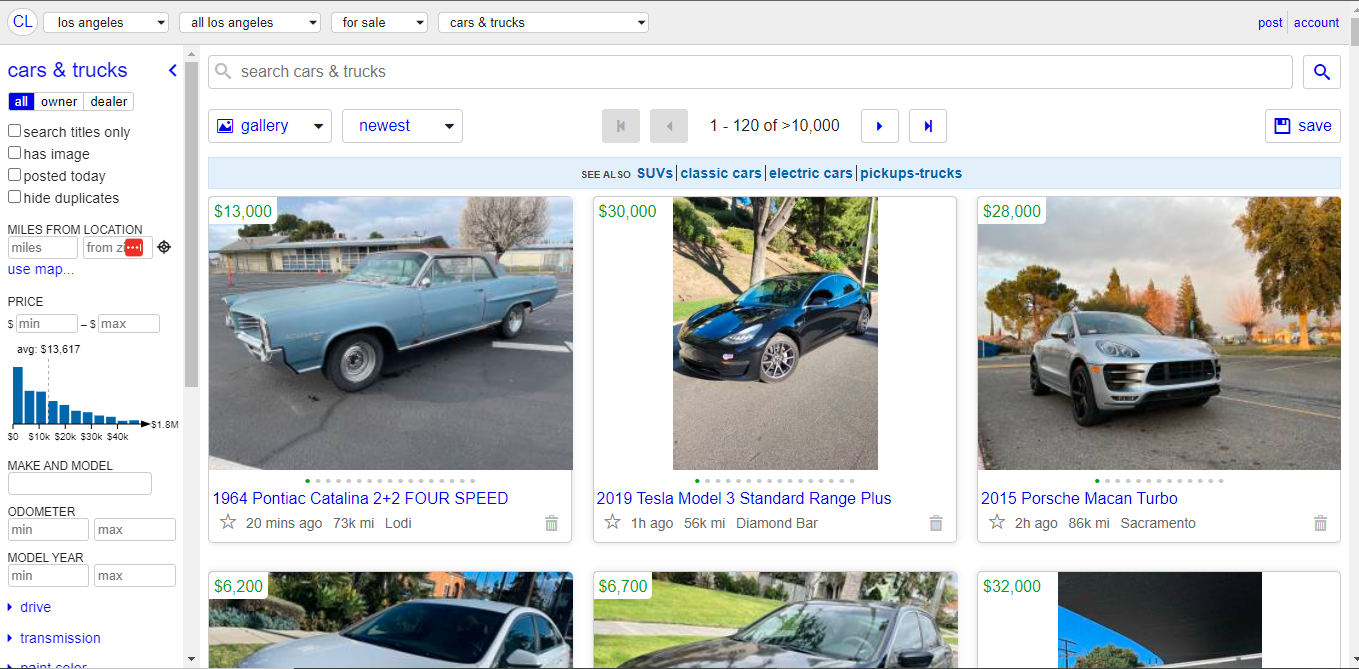The width and height of the screenshot is (1359, 669).
Task: Select the all sellers tab
Action: [21, 102]
